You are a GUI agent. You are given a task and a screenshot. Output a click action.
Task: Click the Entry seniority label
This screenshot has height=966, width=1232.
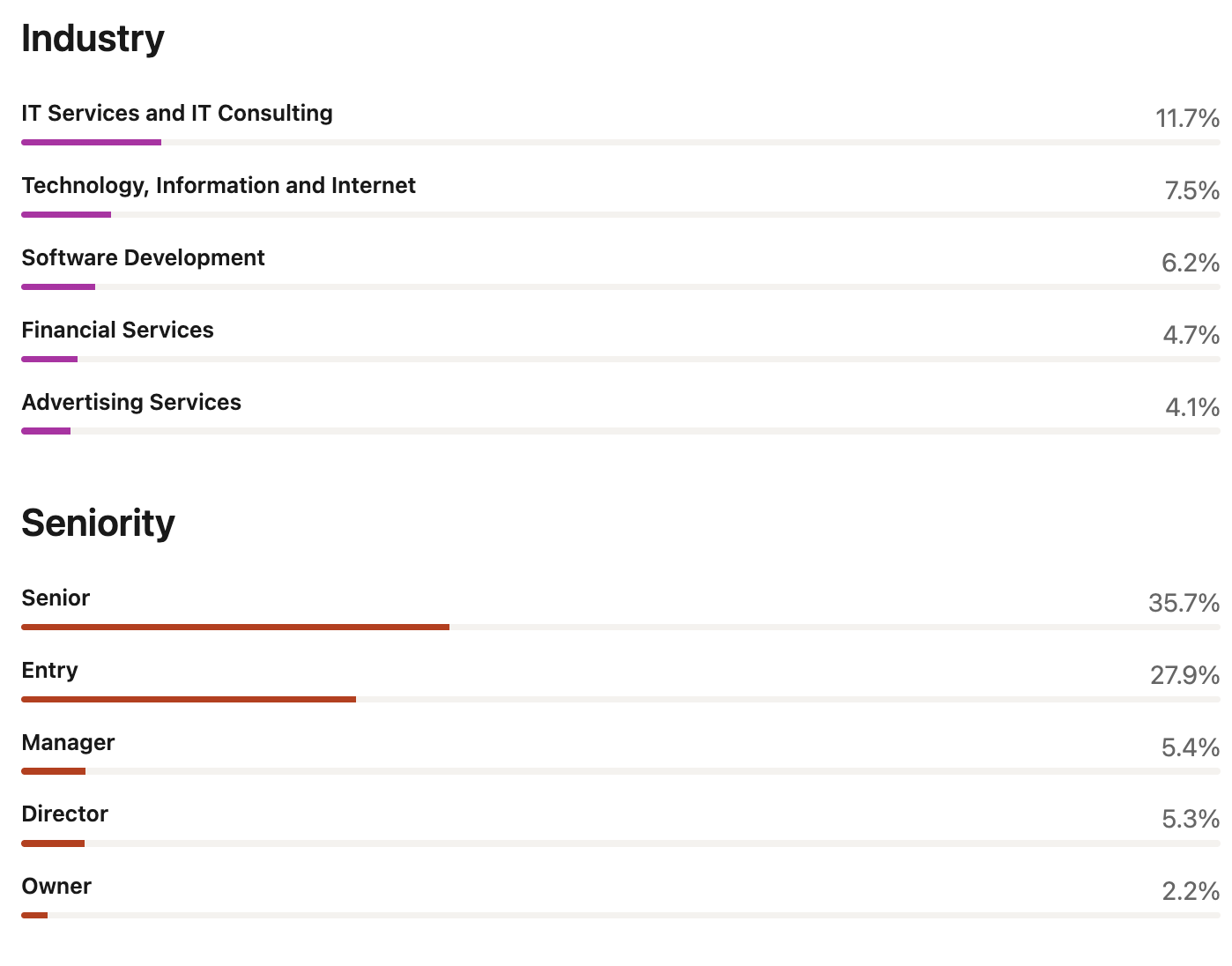tap(49, 670)
